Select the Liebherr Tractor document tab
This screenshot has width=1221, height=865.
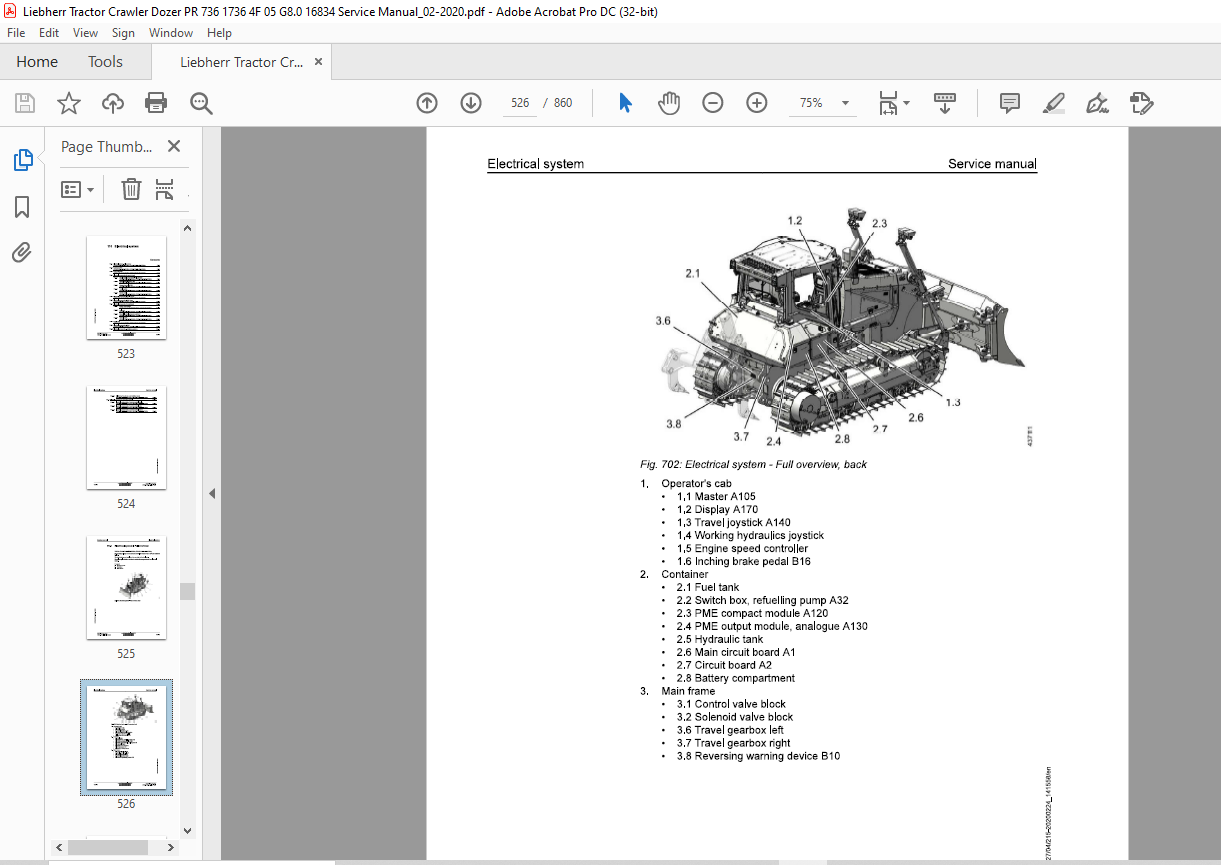[241, 62]
